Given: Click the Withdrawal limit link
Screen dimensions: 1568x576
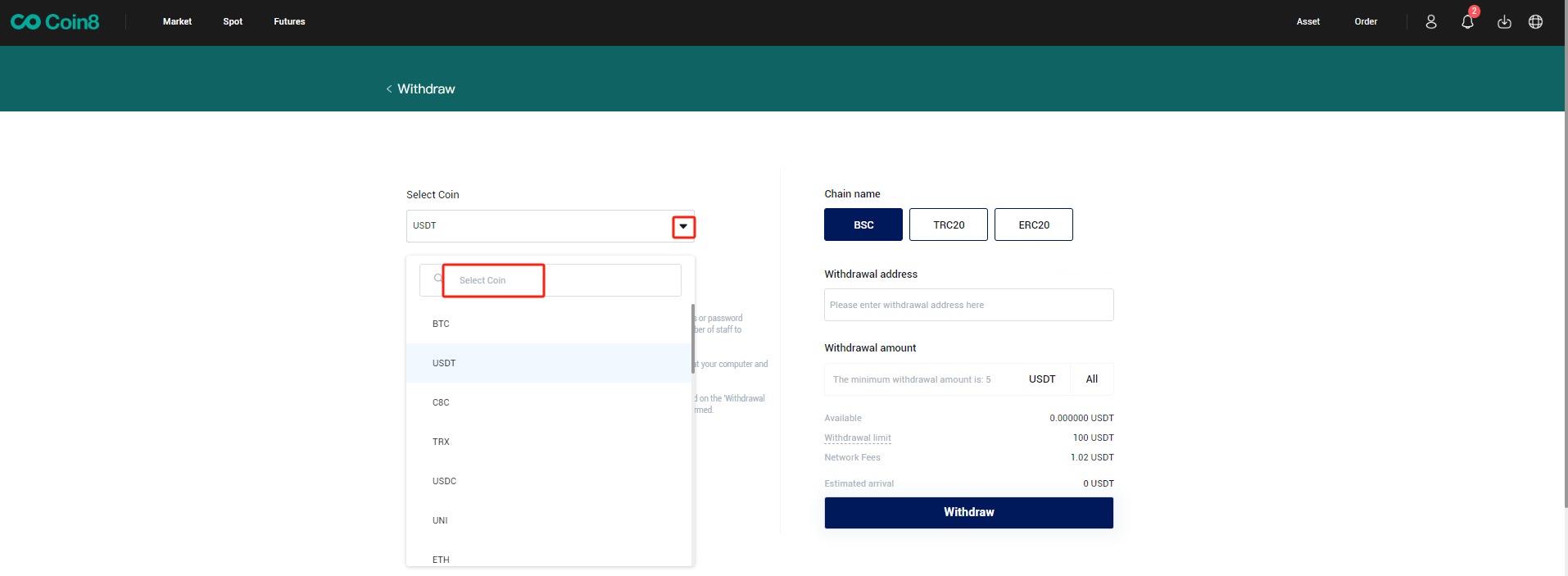Looking at the screenshot, I should (x=857, y=438).
